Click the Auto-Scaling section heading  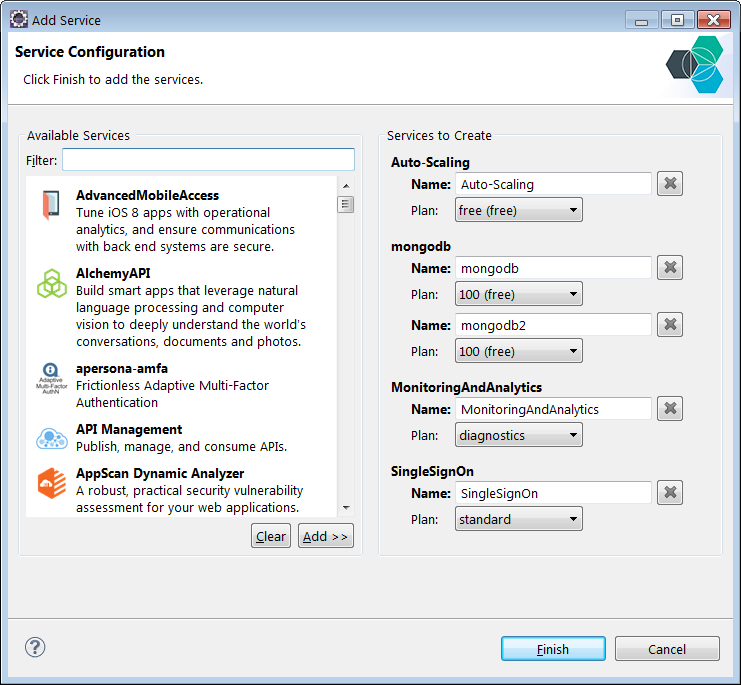tap(430, 162)
